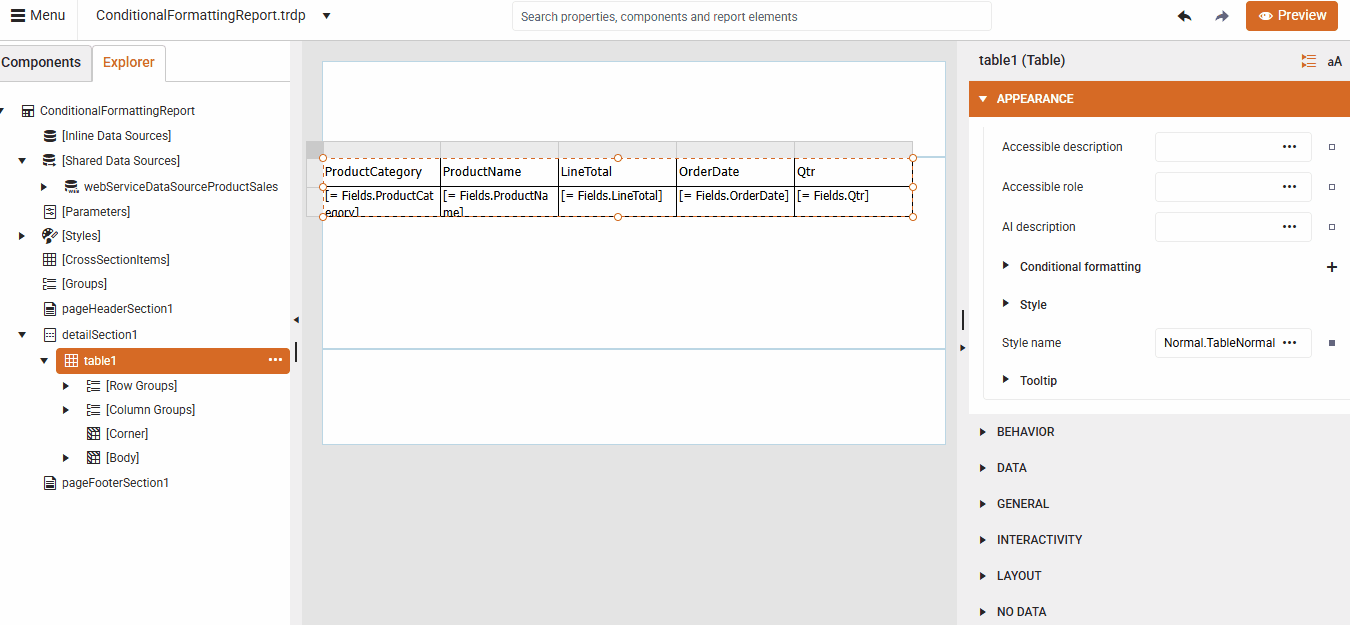Toggle the AI description property checkbox

[1331, 226]
